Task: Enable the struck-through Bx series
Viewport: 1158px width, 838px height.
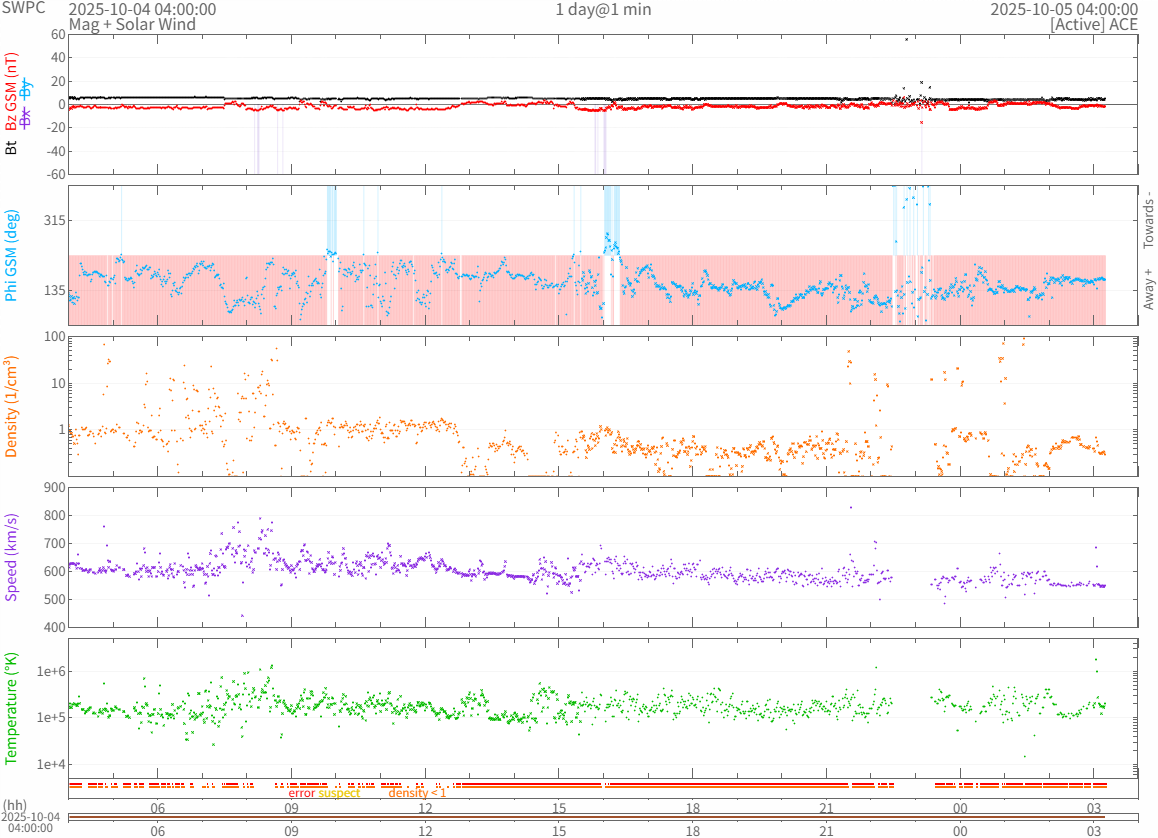Action: tap(27, 118)
